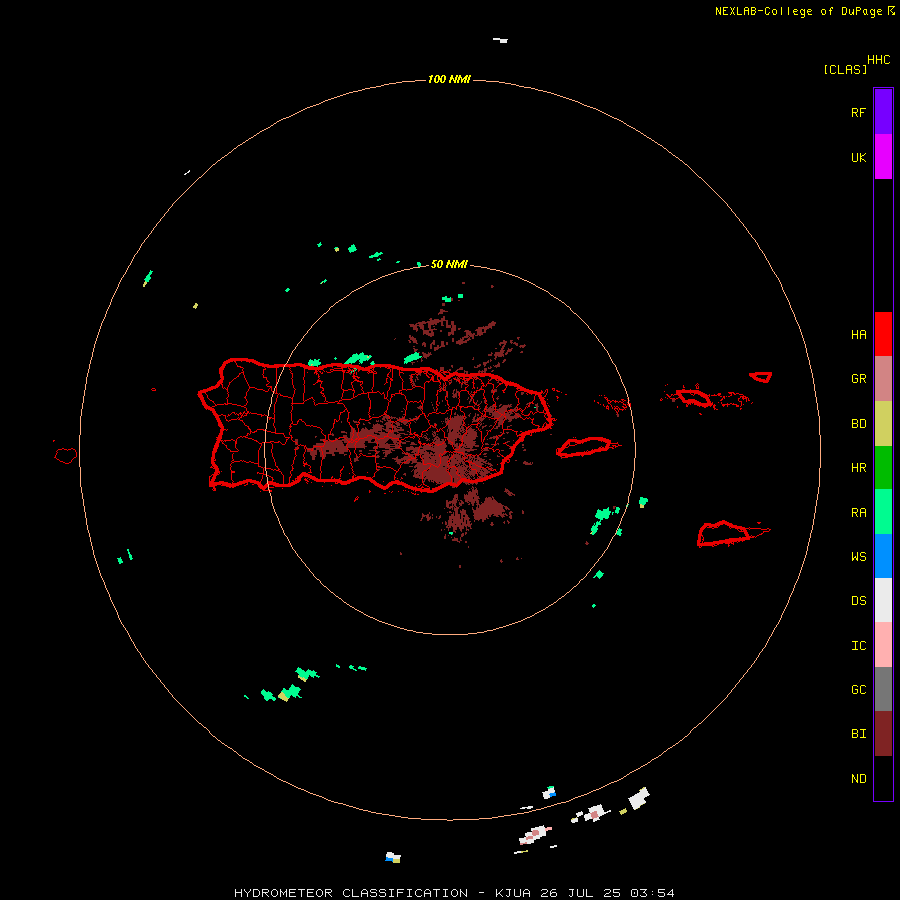Click the IC pink legend block
The height and width of the screenshot is (900, 900).
[883, 645]
